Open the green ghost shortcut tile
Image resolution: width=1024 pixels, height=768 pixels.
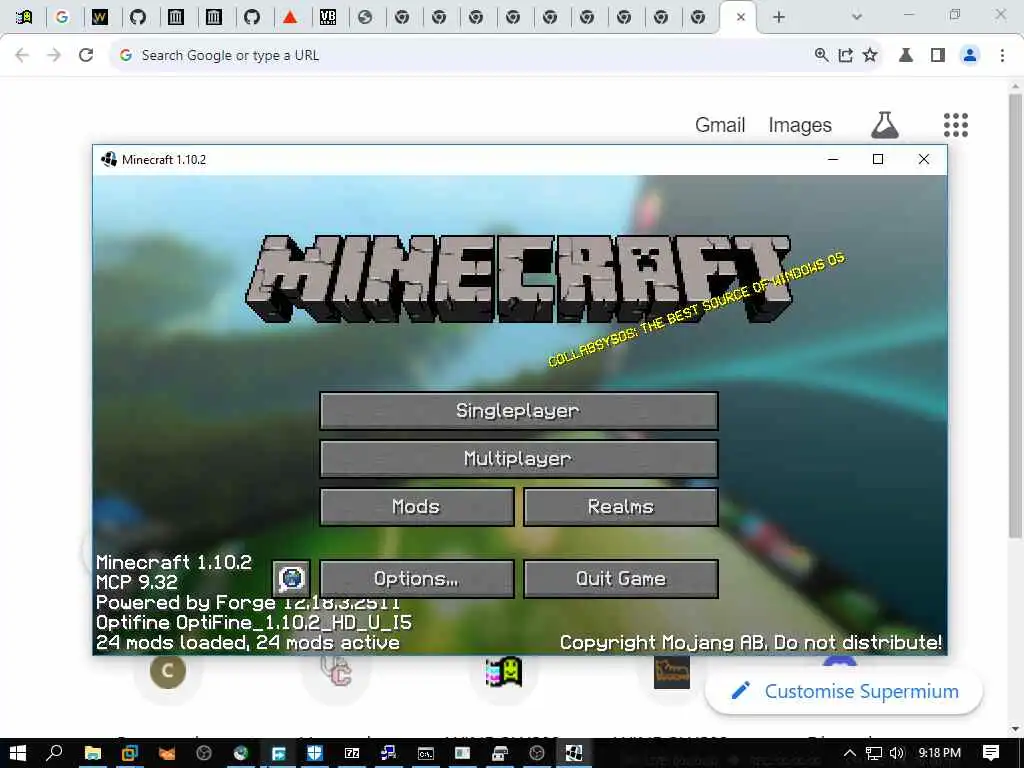504,671
